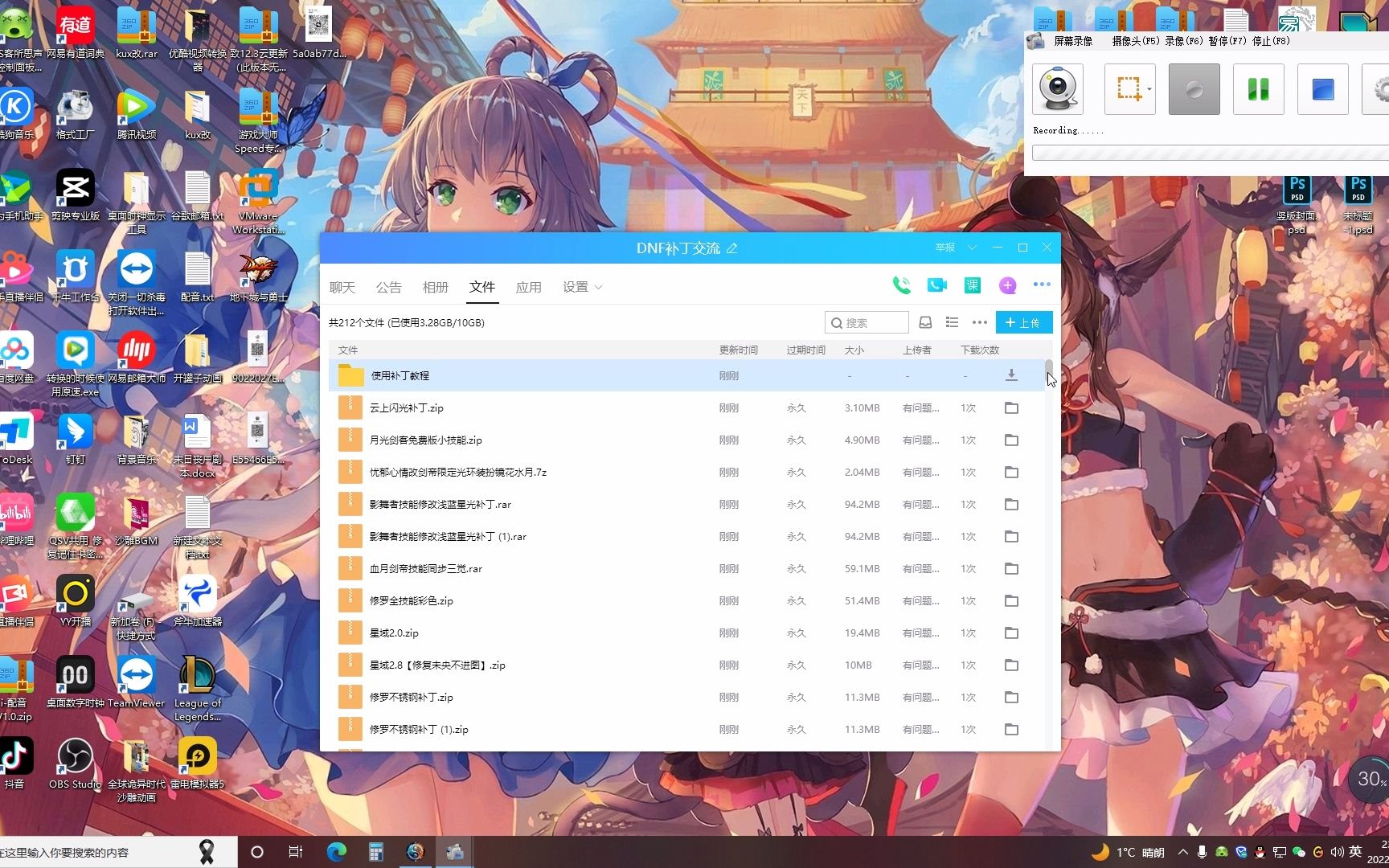Switch to the 应用 tab
The height and width of the screenshot is (868, 1389).
coord(529,287)
